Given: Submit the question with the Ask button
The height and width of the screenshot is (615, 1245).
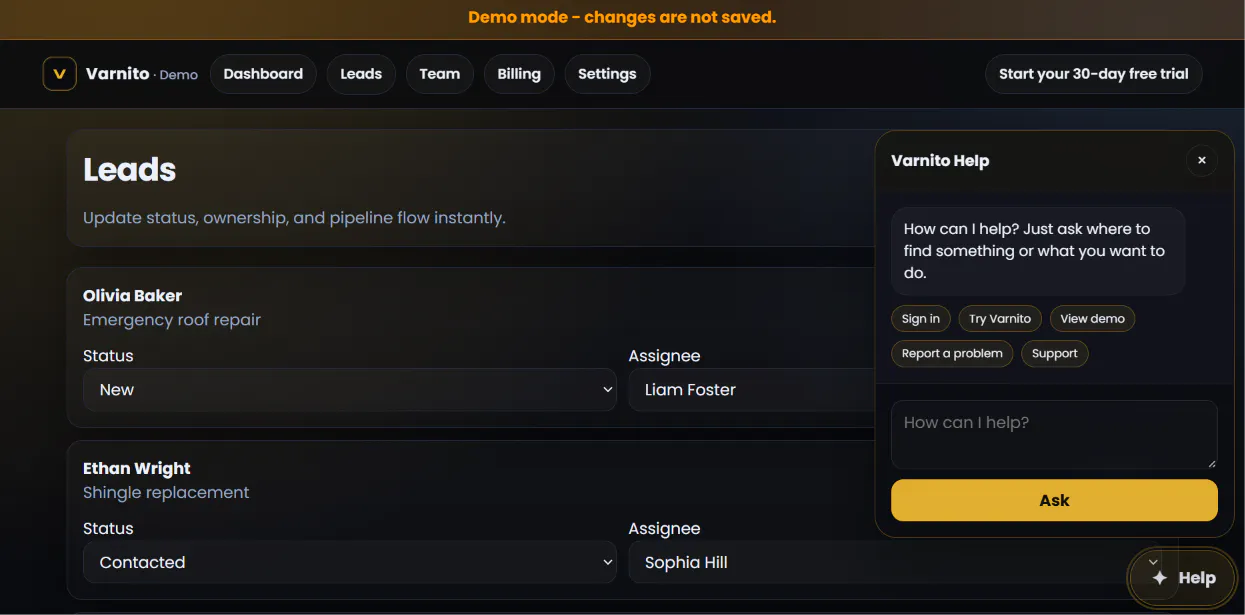Looking at the screenshot, I should coord(1054,500).
